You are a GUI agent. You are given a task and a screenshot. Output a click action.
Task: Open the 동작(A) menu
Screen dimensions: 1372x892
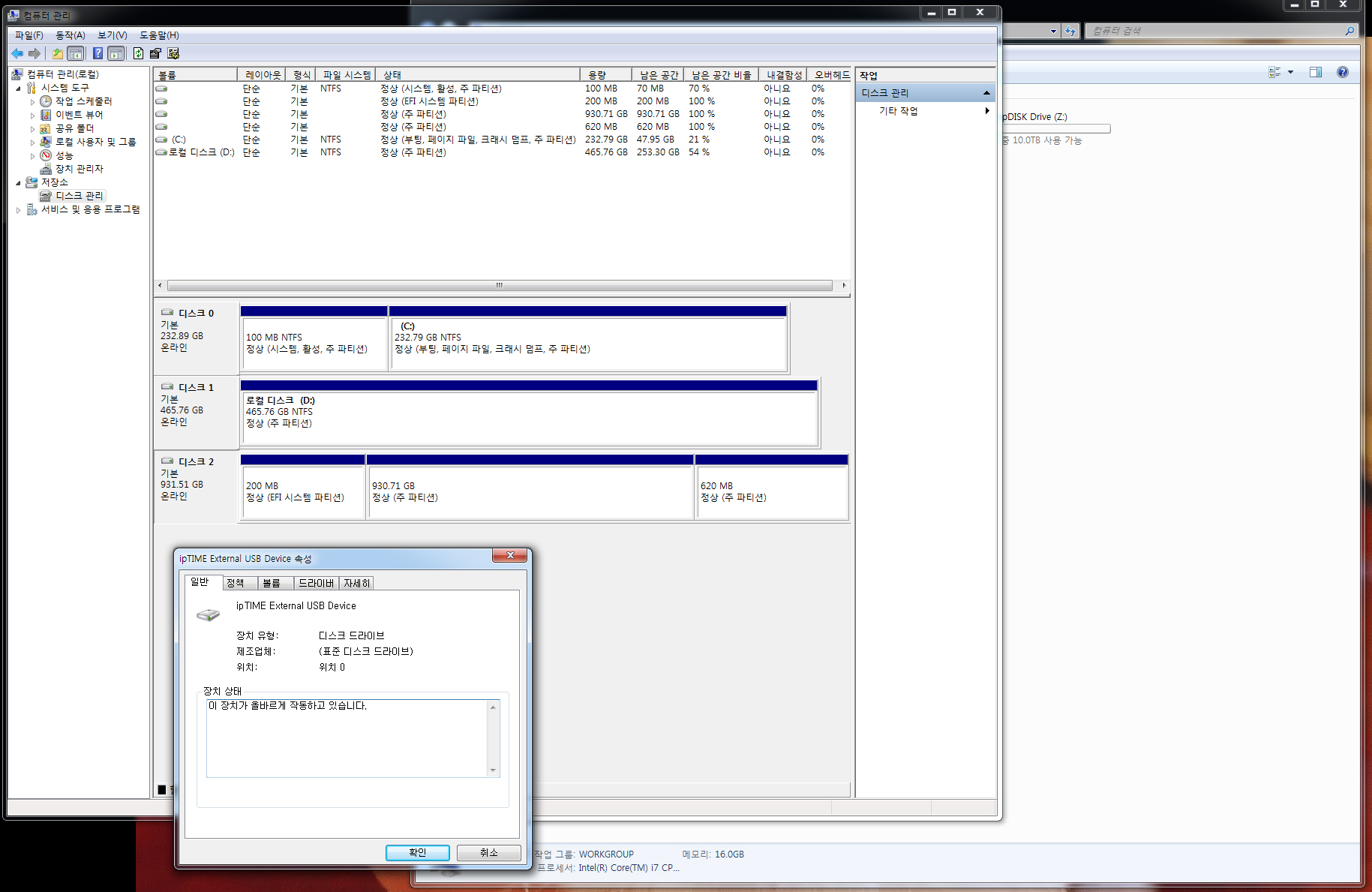[71, 35]
